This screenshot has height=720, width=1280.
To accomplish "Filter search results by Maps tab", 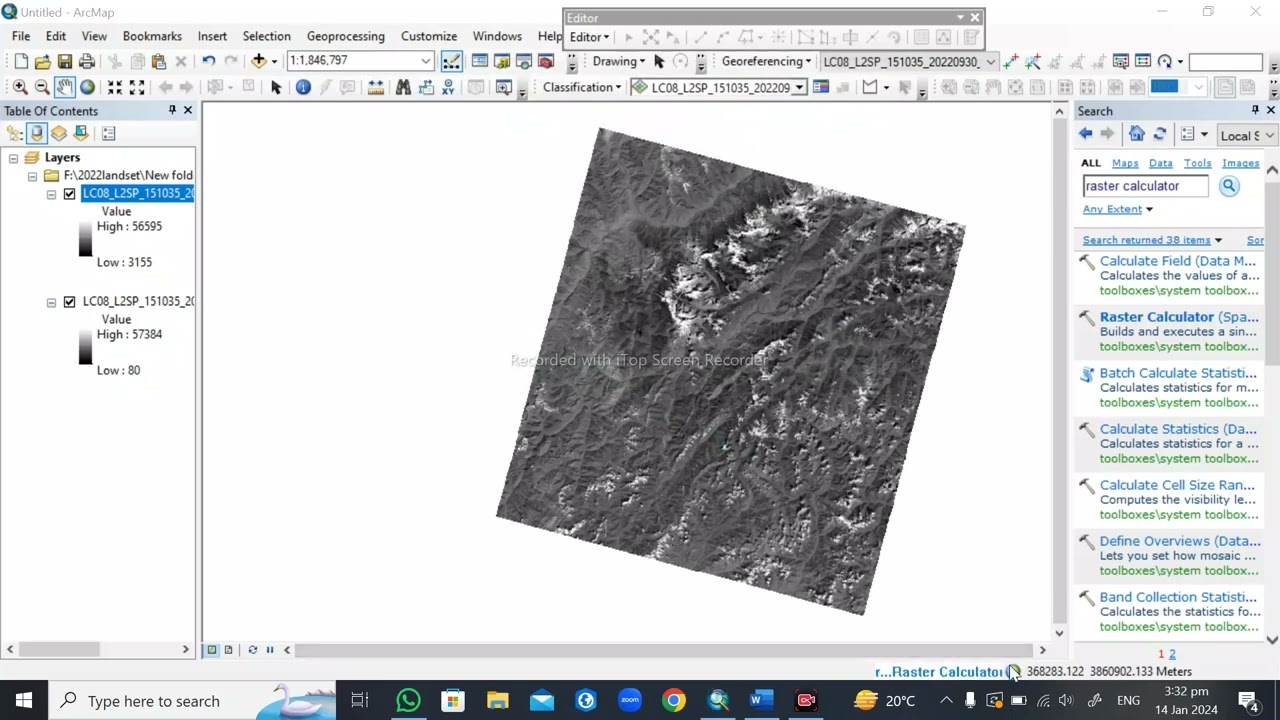I will tap(1125, 163).
